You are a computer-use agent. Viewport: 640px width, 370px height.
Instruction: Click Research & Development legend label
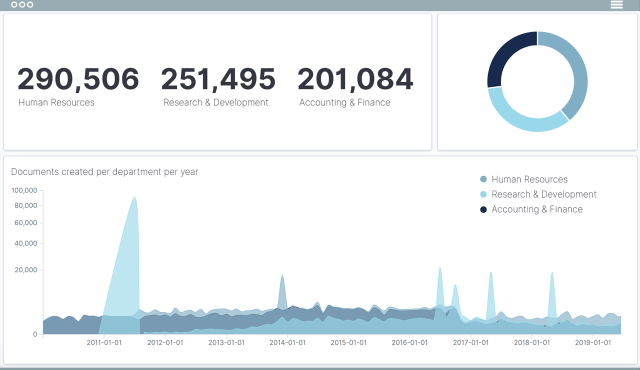coord(544,194)
